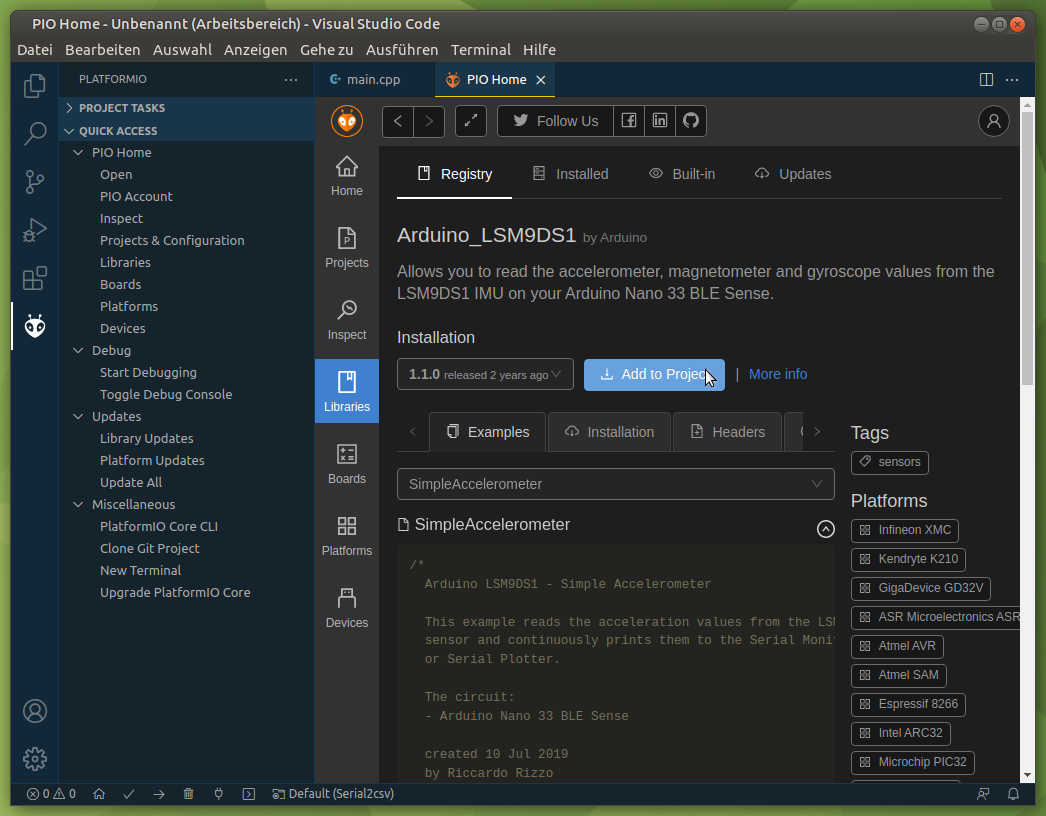The height and width of the screenshot is (816, 1046).
Task: Open PlatformIO terminal icon in status bar
Action: pos(249,794)
